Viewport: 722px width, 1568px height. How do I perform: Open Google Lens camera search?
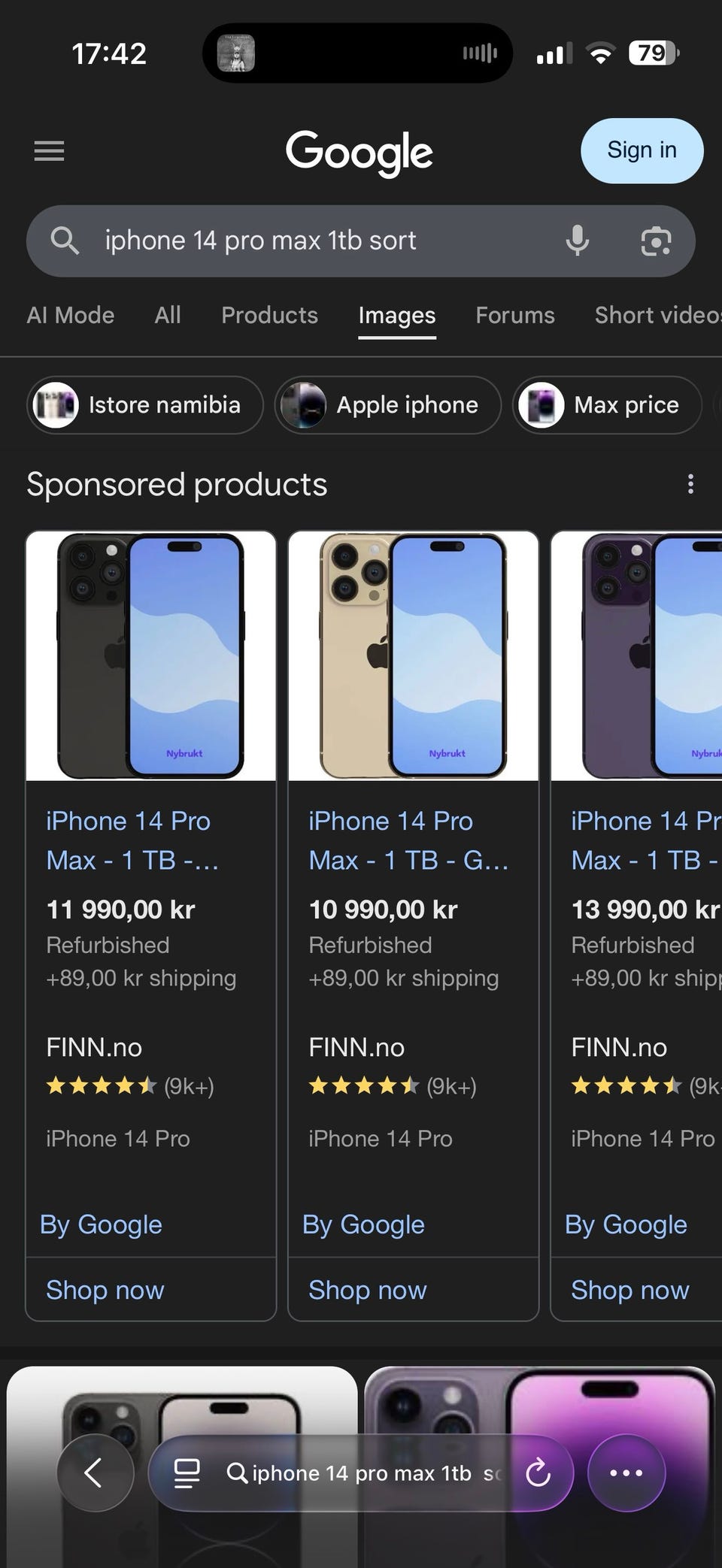pyautogui.click(x=656, y=241)
